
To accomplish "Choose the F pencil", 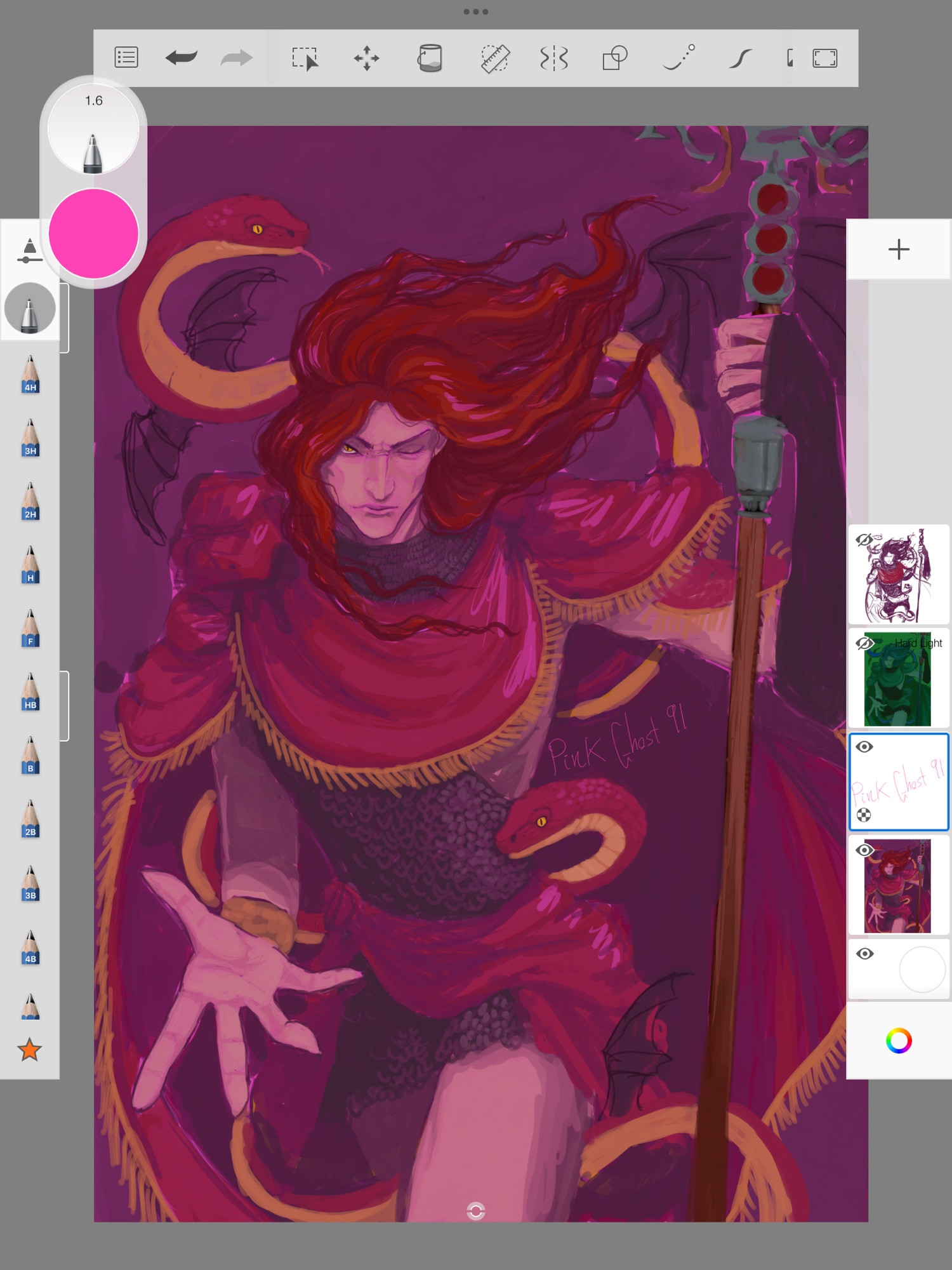I will point(30,628).
